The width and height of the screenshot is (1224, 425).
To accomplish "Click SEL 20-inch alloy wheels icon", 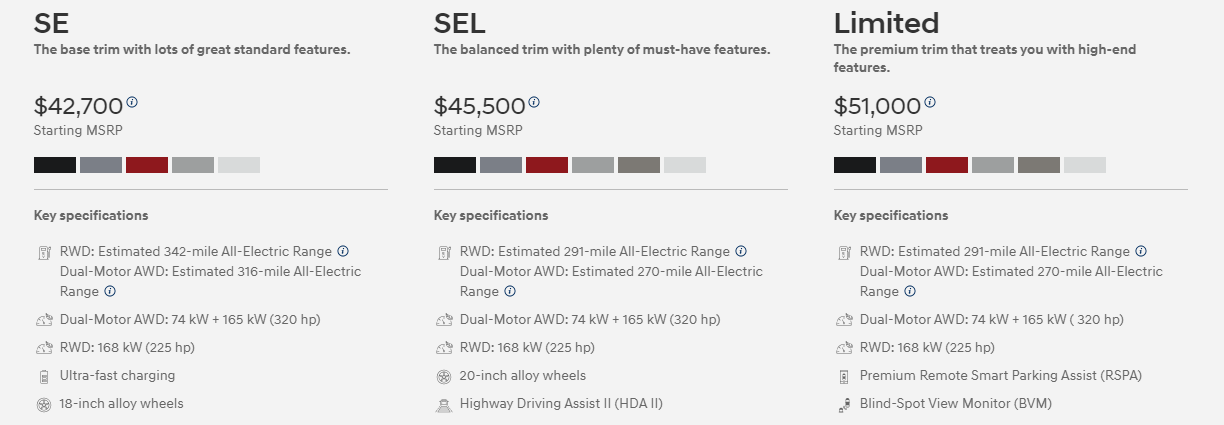I will pos(443,376).
